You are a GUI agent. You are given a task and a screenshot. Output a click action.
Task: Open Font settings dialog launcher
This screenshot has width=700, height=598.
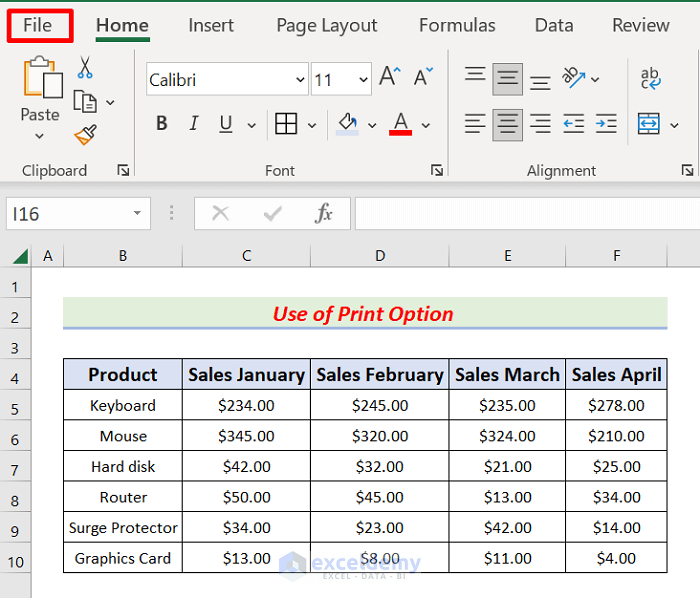pos(437,171)
